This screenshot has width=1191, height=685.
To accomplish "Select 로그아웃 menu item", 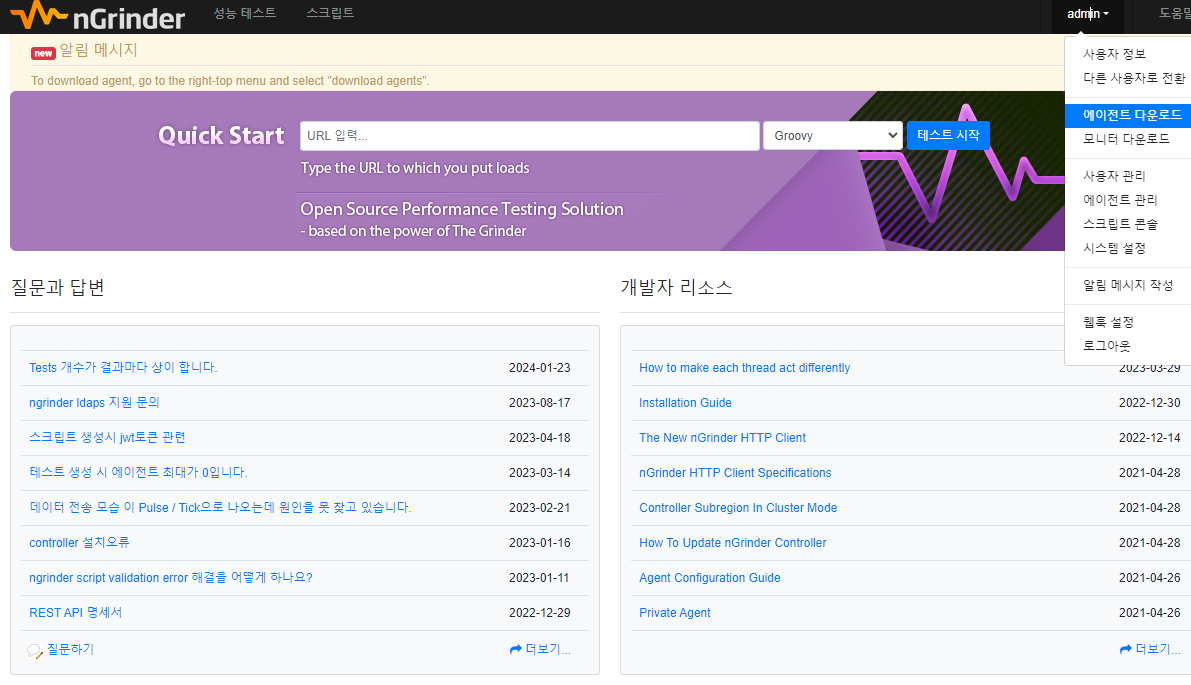I will (1107, 346).
